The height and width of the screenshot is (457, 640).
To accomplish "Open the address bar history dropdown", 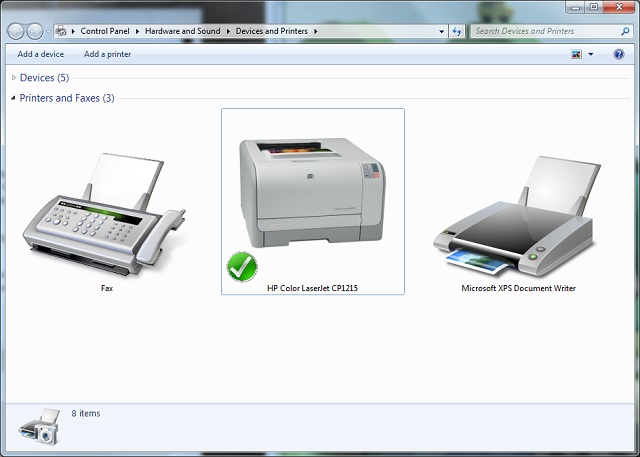I will click(x=441, y=31).
